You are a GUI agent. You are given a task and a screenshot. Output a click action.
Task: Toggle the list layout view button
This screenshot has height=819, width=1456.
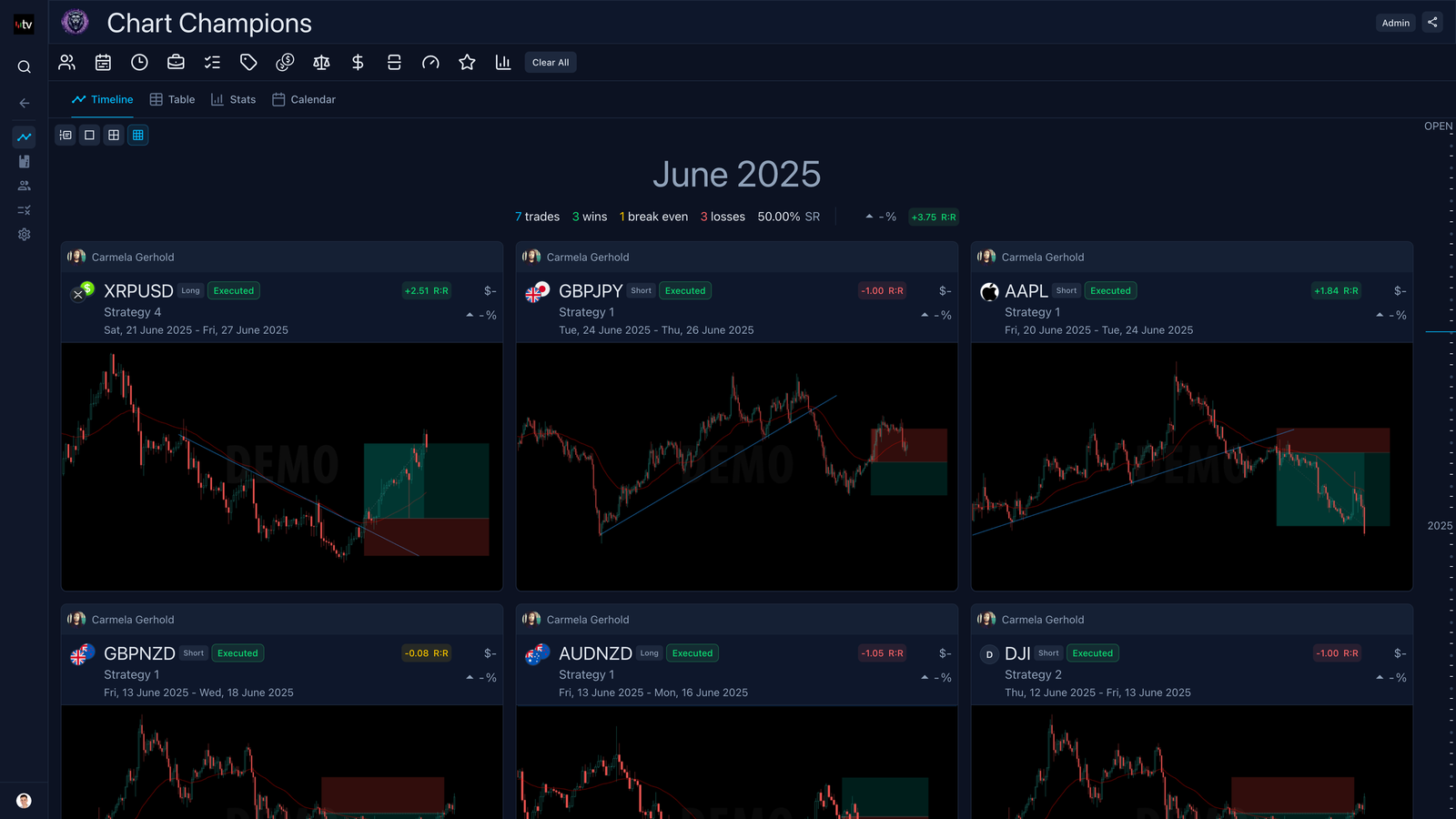66,135
